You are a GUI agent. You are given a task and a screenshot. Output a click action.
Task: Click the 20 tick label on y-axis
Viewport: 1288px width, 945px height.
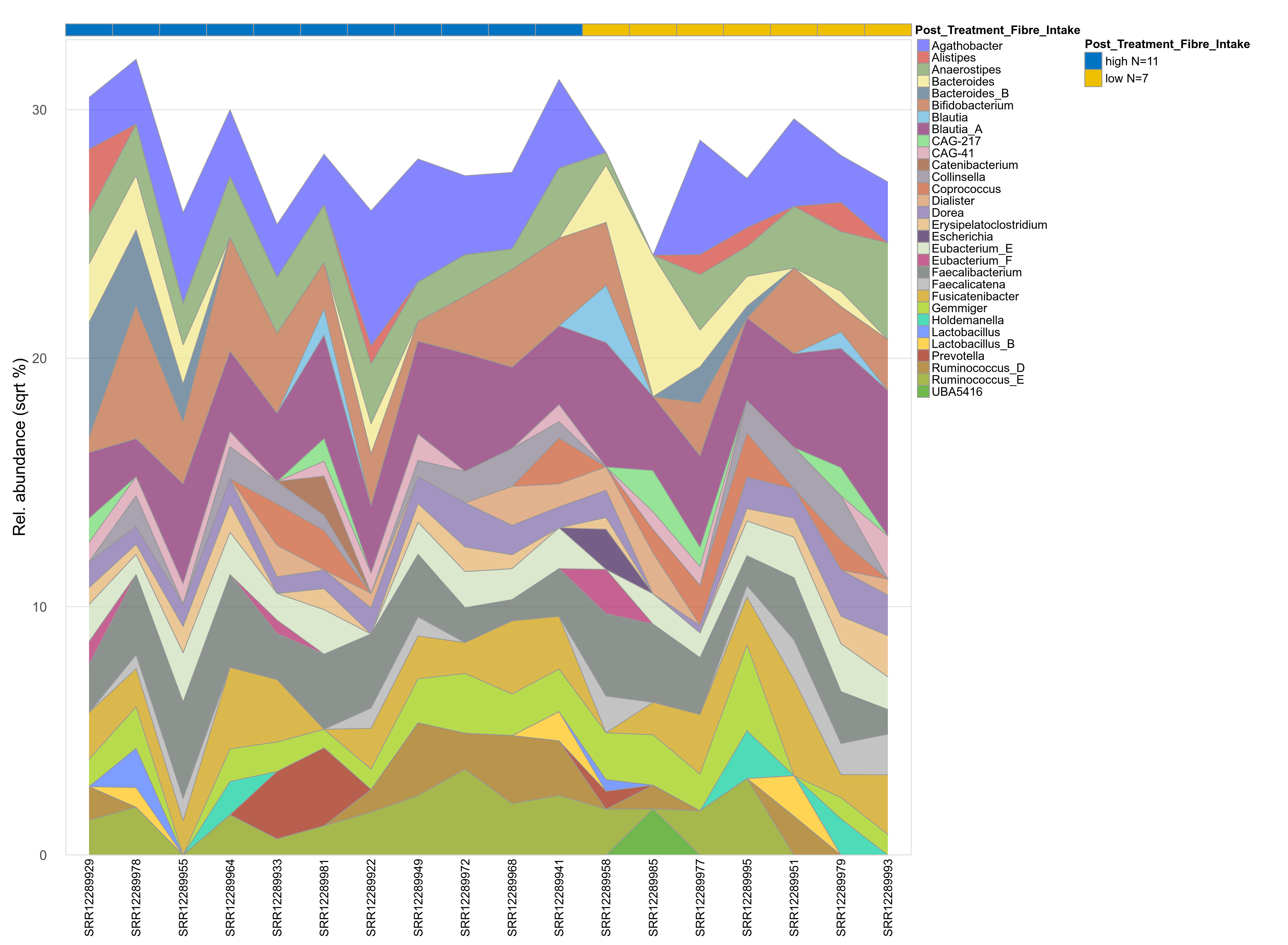[39, 358]
